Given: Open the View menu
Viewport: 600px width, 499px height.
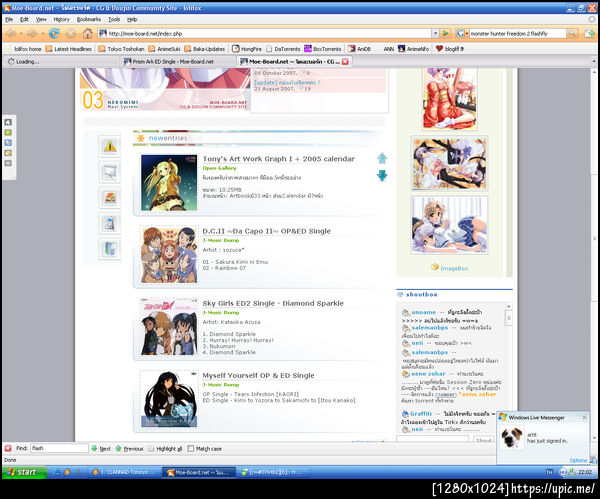Looking at the screenshot, I should [x=41, y=19].
